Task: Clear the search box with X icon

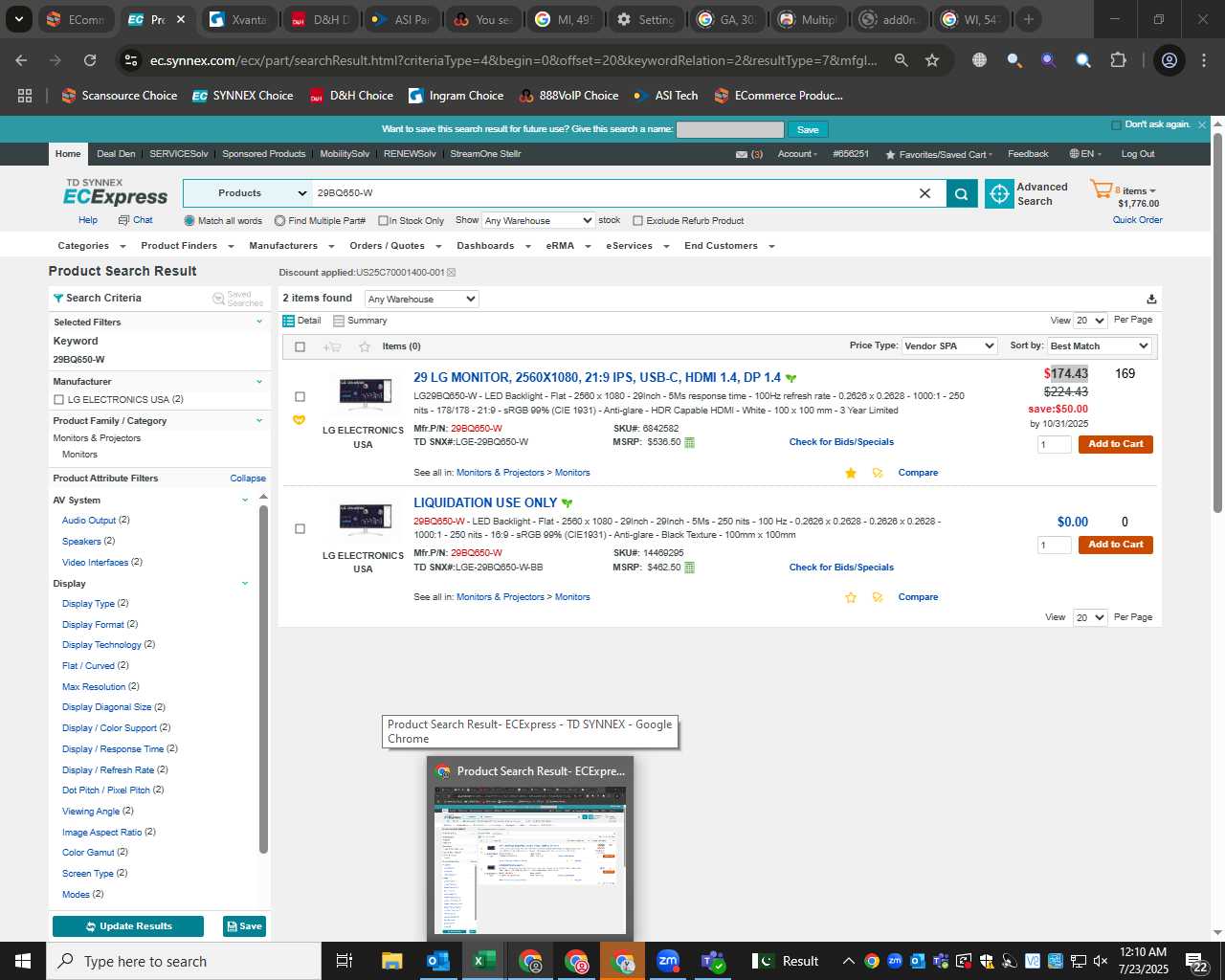Action: [924, 193]
